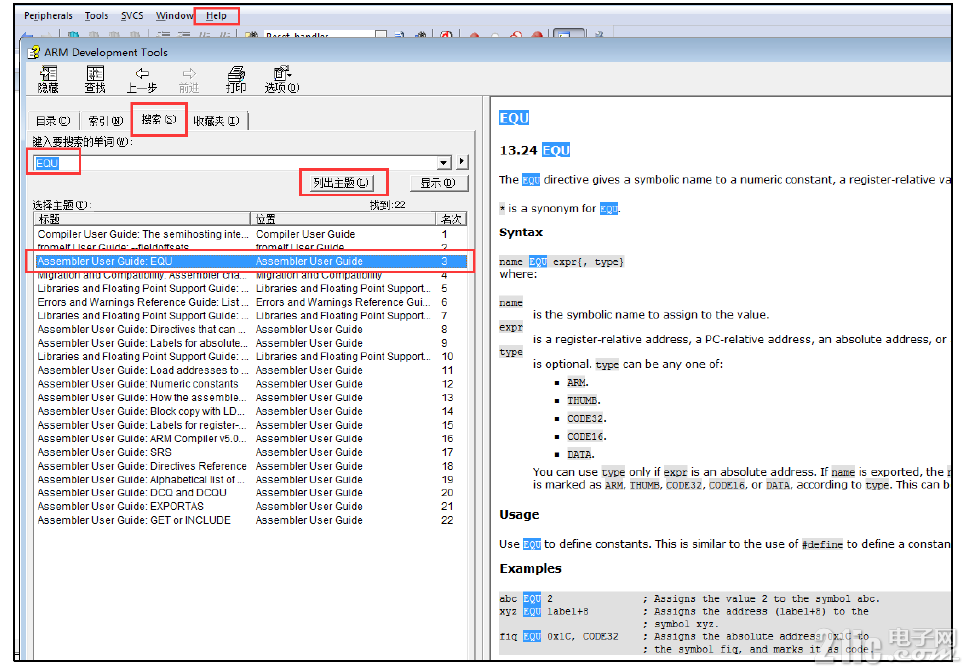Click the ARM Development Tools title icon
The height and width of the screenshot is (671, 968).
(33, 52)
